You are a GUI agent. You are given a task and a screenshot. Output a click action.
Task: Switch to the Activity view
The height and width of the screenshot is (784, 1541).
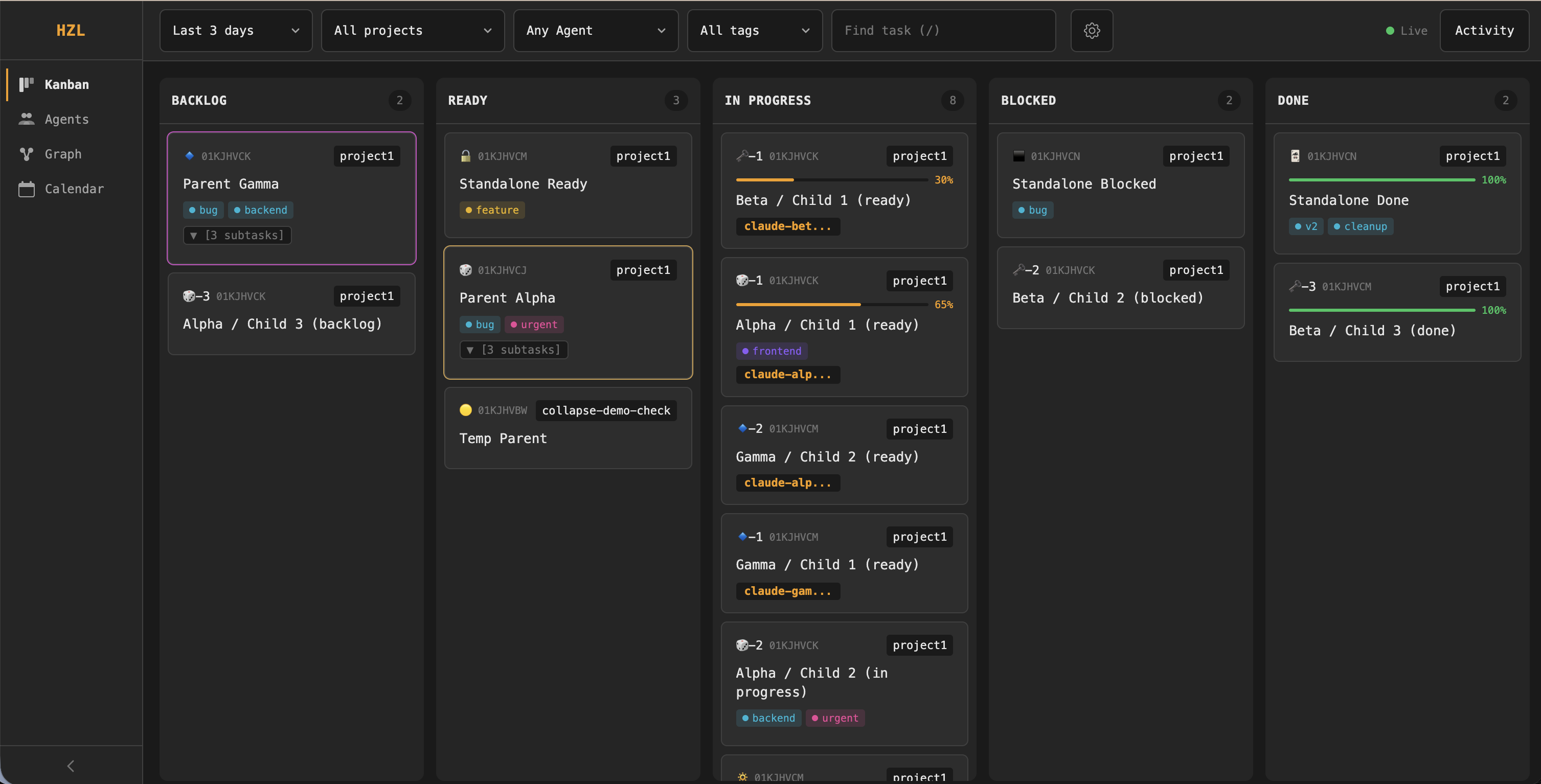point(1483,30)
